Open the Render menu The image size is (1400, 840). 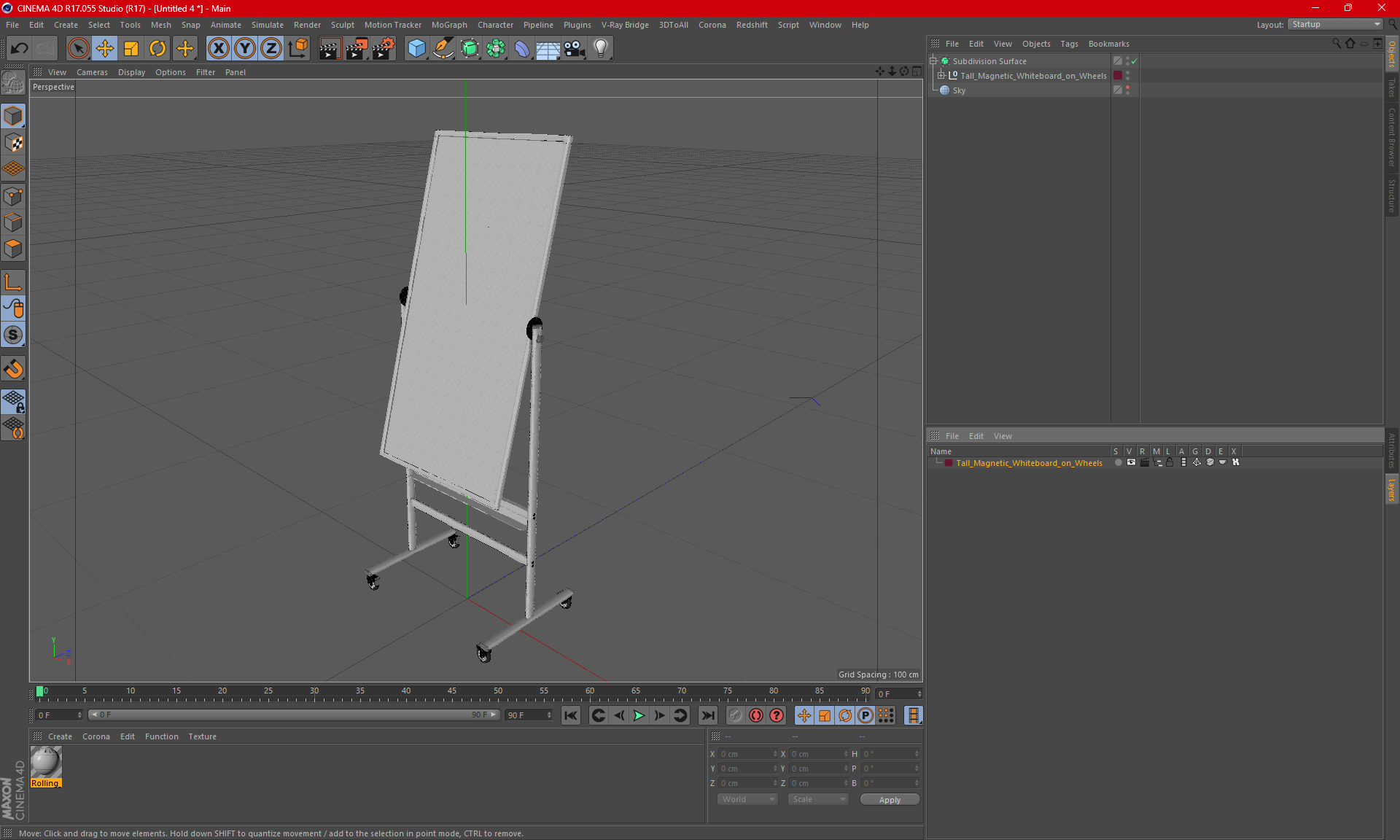click(x=307, y=25)
